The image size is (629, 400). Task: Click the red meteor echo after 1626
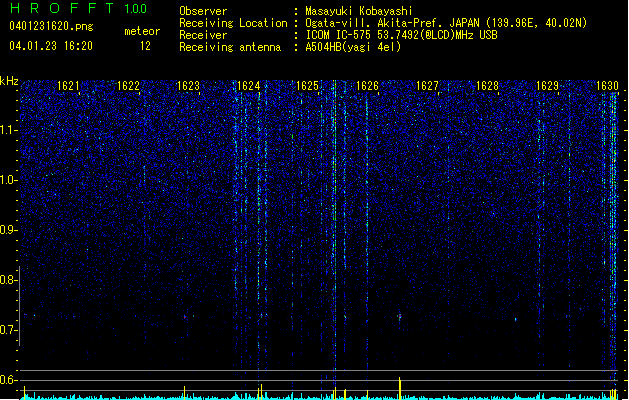(400, 317)
